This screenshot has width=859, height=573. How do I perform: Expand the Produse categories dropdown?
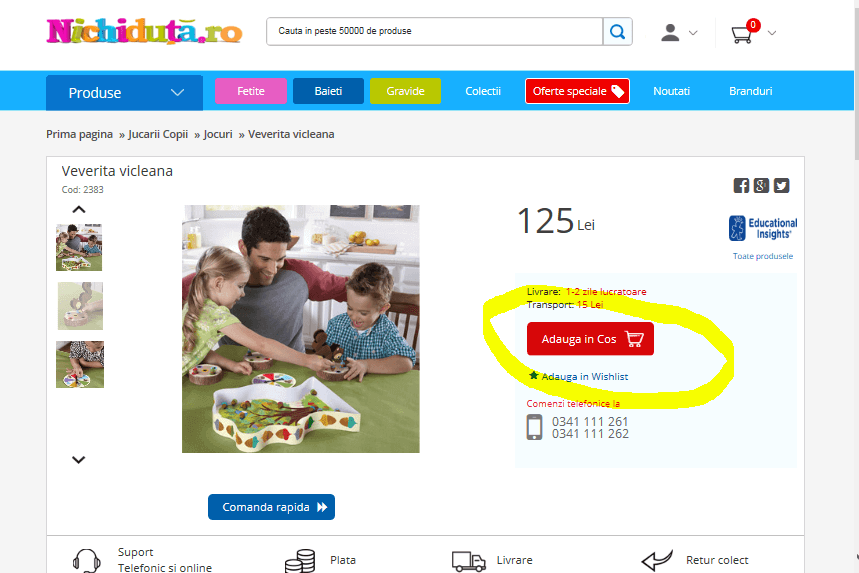point(124,93)
